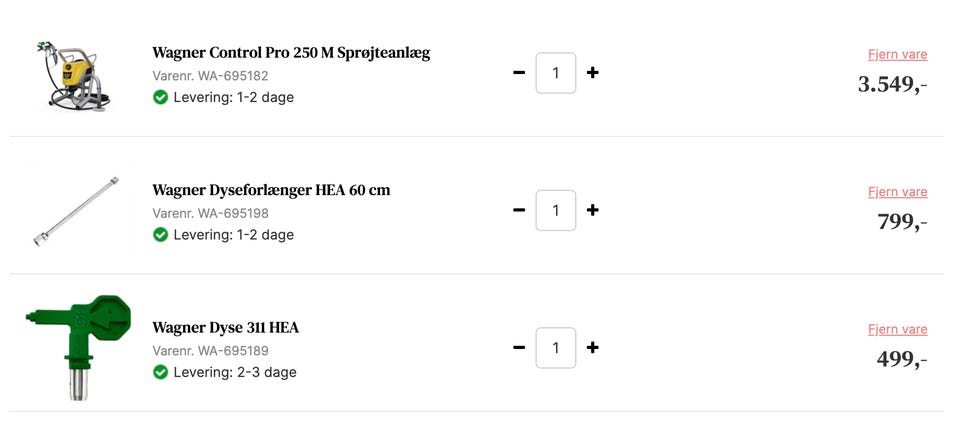Click the nozzle extension rod thumbnail

click(x=75, y=211)
